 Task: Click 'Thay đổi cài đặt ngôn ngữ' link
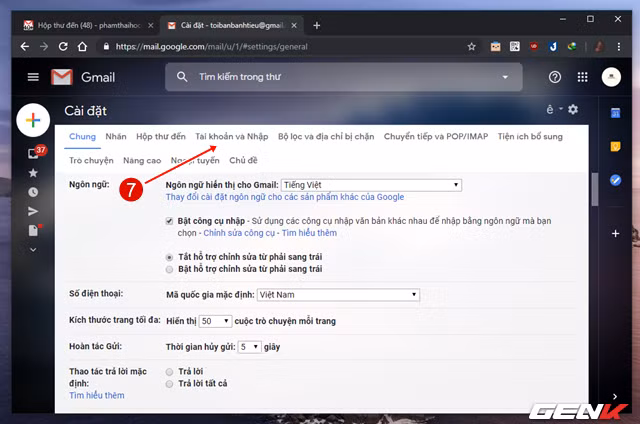[284, 197]
